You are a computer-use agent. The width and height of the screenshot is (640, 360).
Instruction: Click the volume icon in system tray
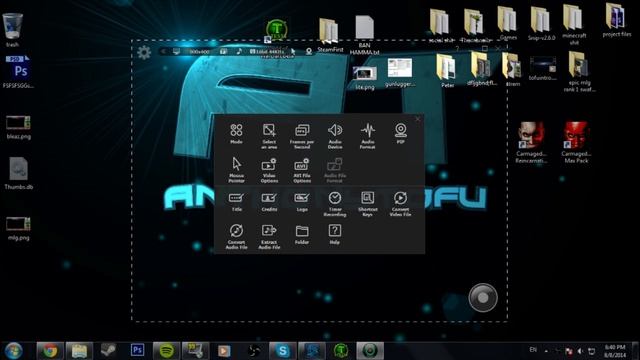[x=580, y=351]
